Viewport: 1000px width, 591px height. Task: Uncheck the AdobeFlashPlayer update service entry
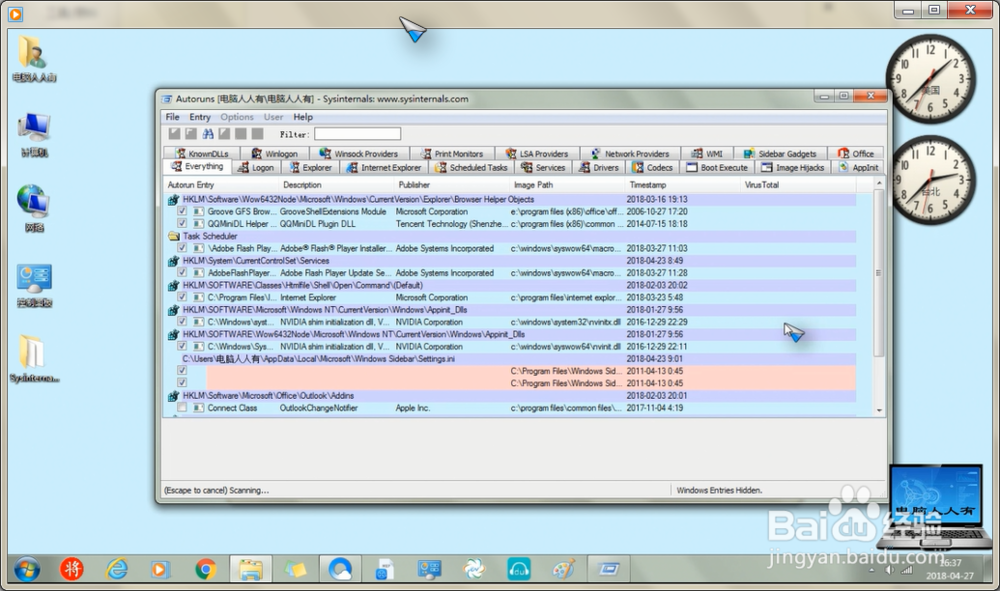click(x=182, y=272)
